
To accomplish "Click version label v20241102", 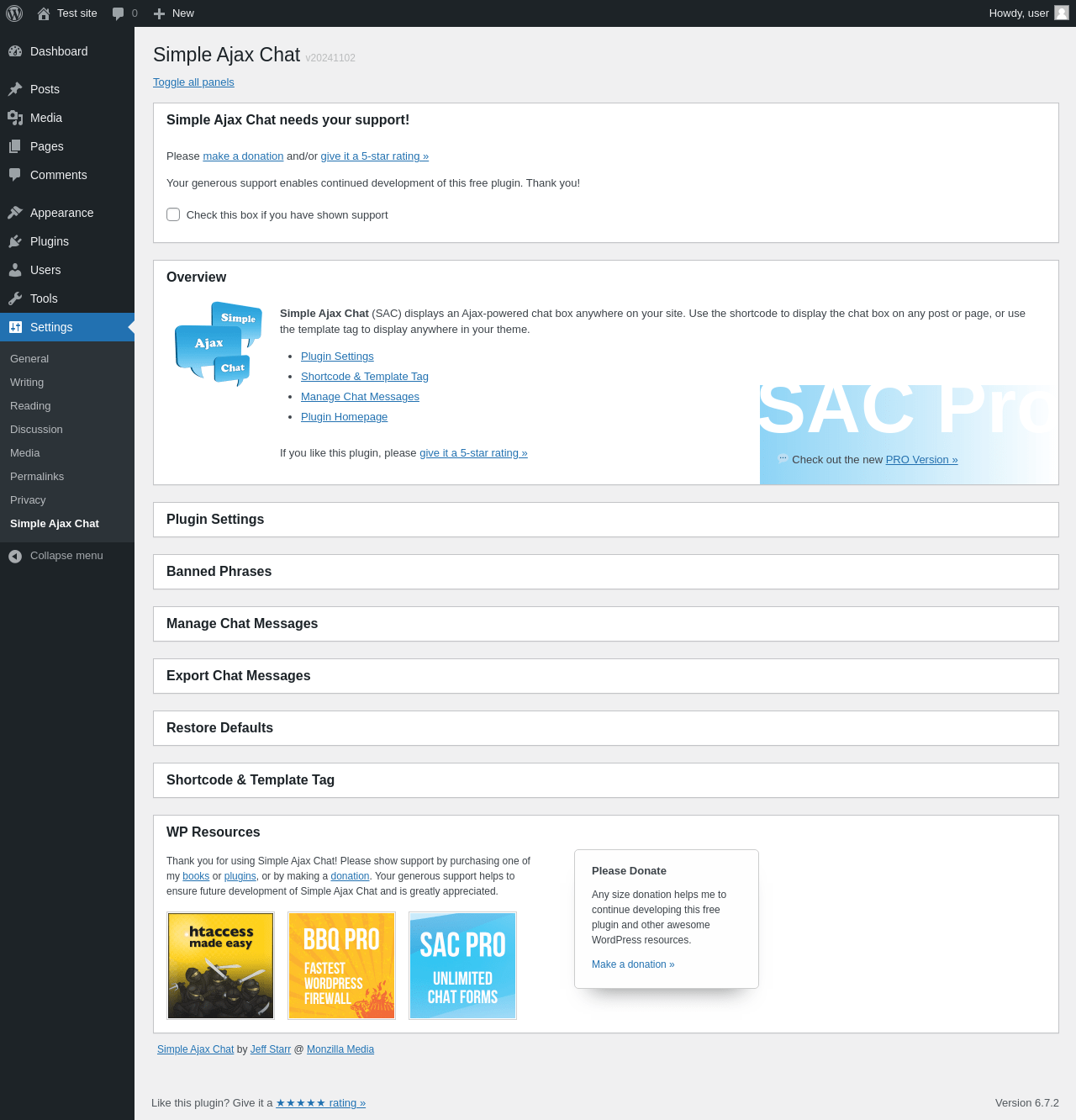I will (x=330, y=58).
